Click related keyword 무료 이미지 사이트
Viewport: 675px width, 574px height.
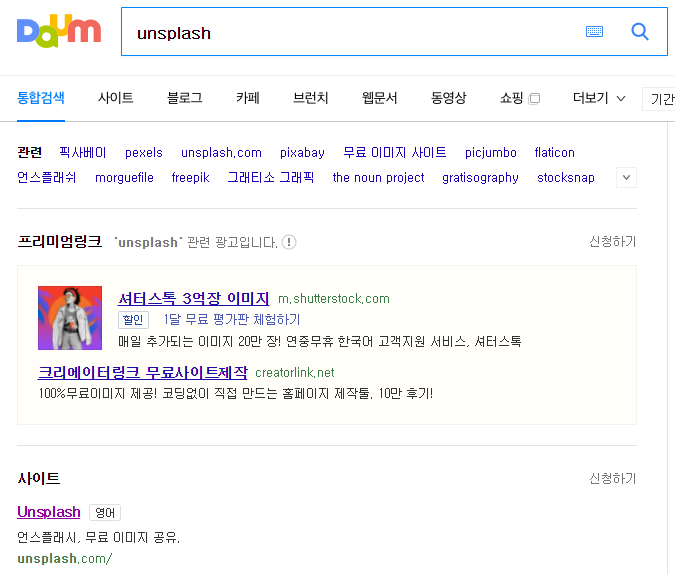[395, 152]
